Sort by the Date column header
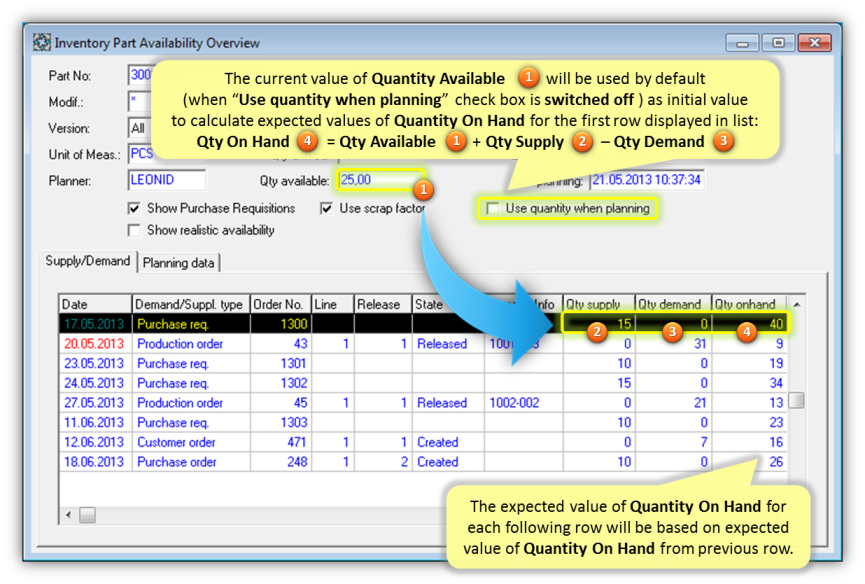This screenshot has height=584, width=865. tap(95, 304)
